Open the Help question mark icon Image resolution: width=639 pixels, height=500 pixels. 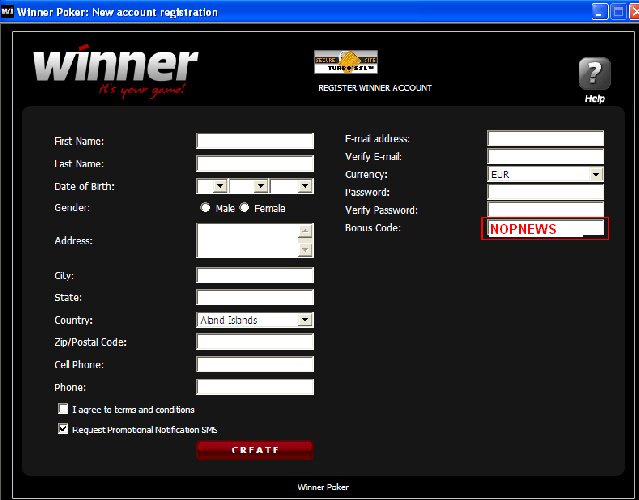595,73
